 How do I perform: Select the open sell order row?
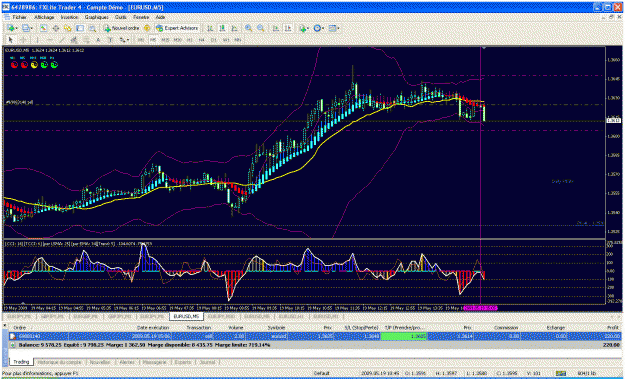[315, 336]
